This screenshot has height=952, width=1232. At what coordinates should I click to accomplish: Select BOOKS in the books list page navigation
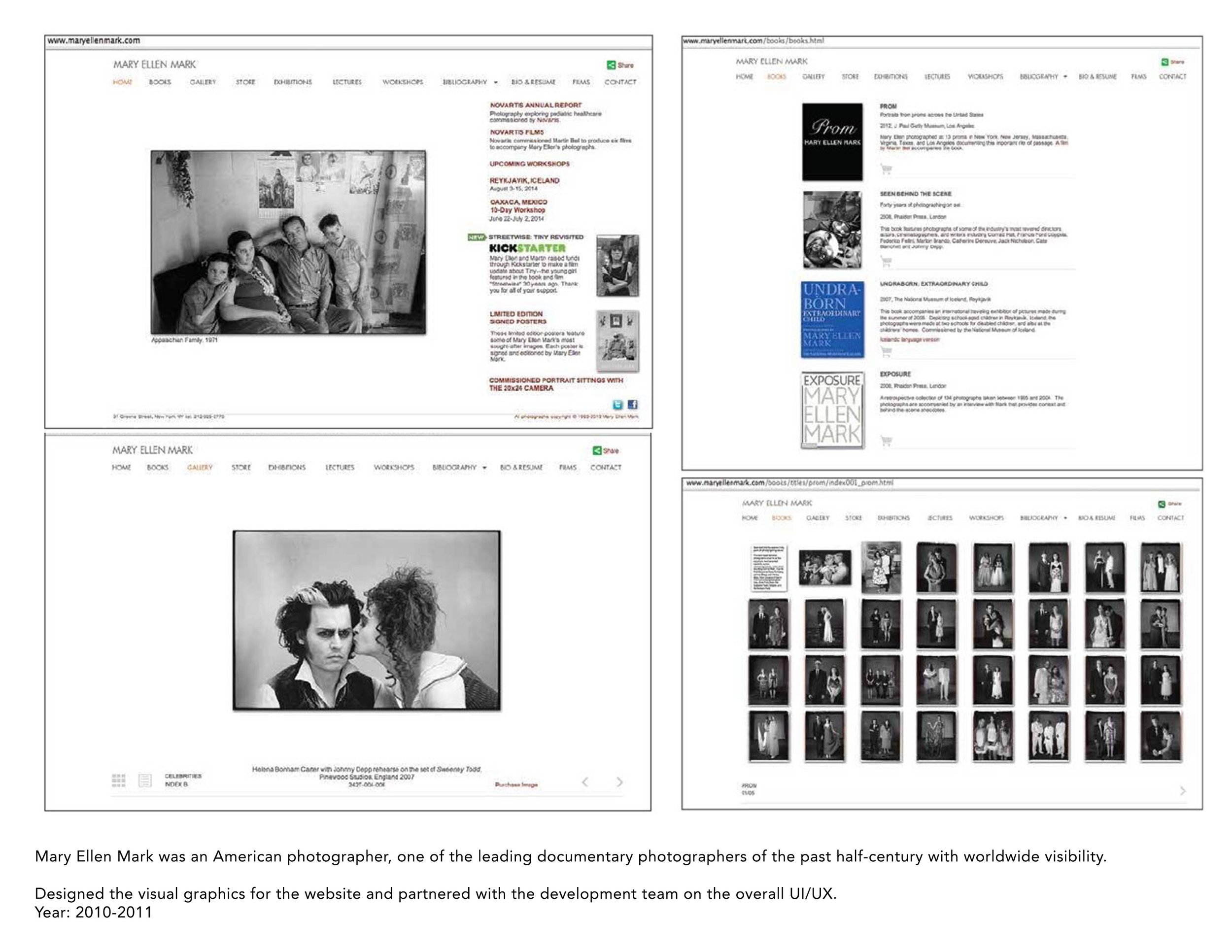(777, 77)
